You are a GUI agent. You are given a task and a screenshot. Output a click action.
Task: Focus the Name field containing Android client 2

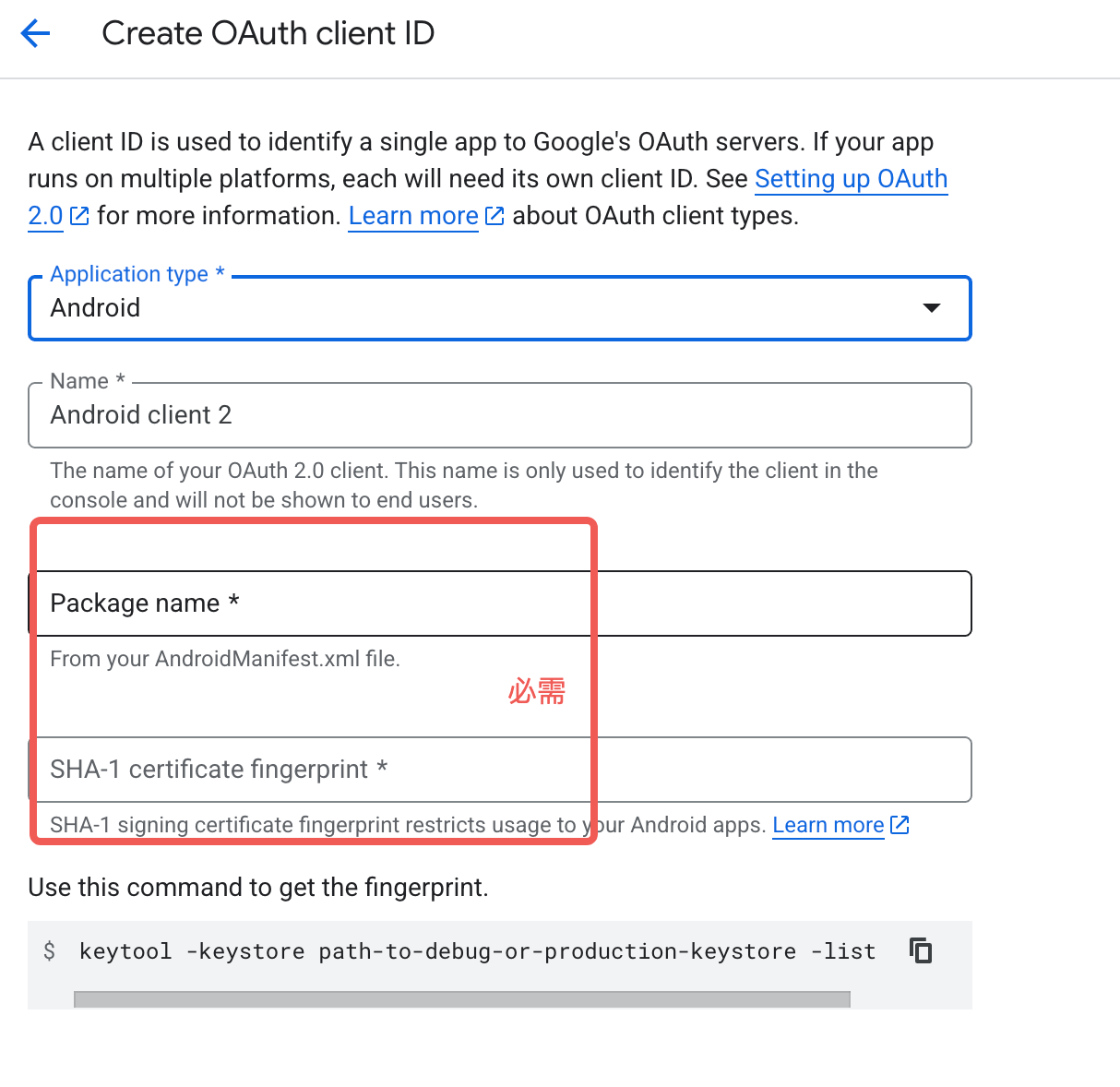tap(498, 415)
